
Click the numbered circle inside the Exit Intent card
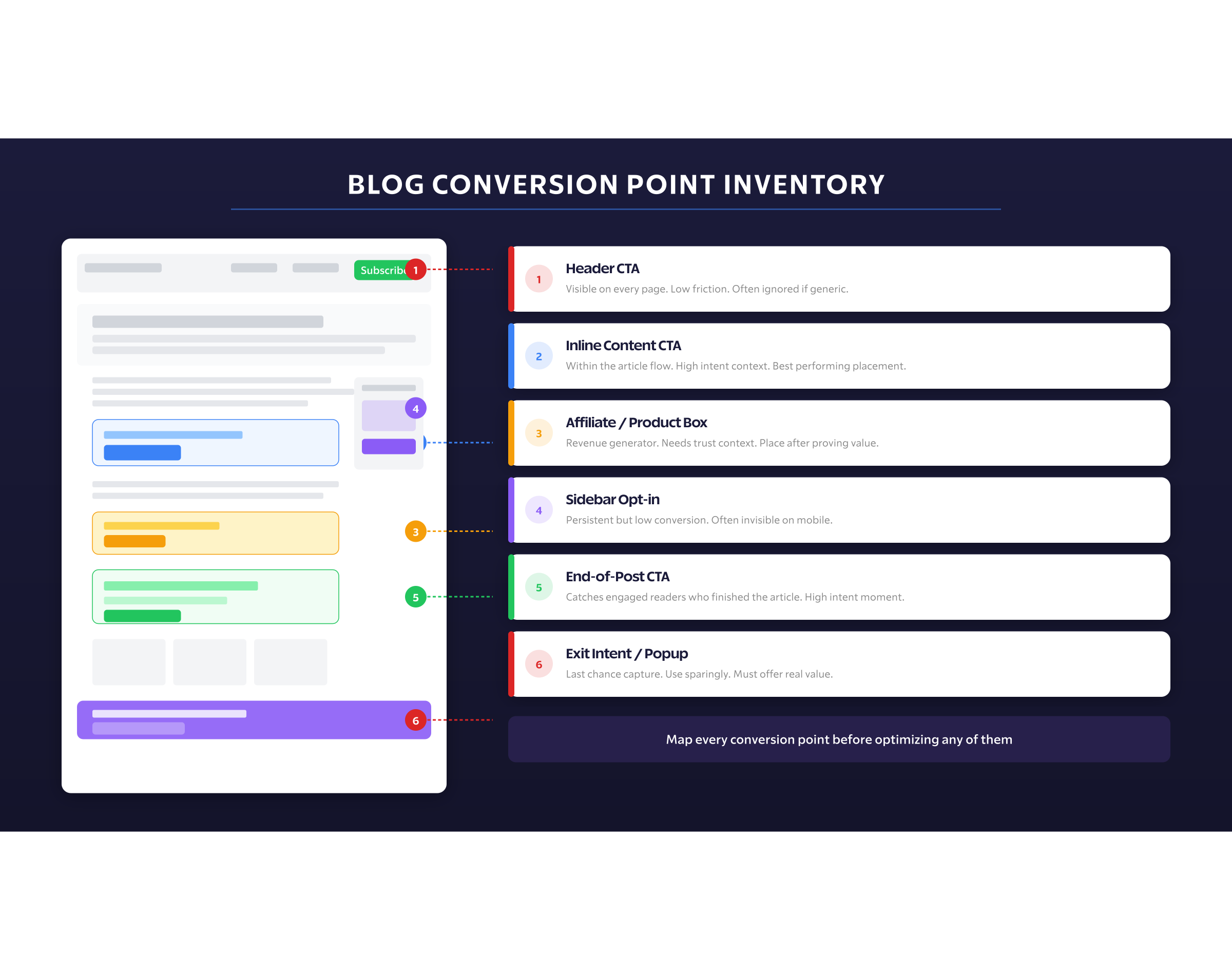539,664
